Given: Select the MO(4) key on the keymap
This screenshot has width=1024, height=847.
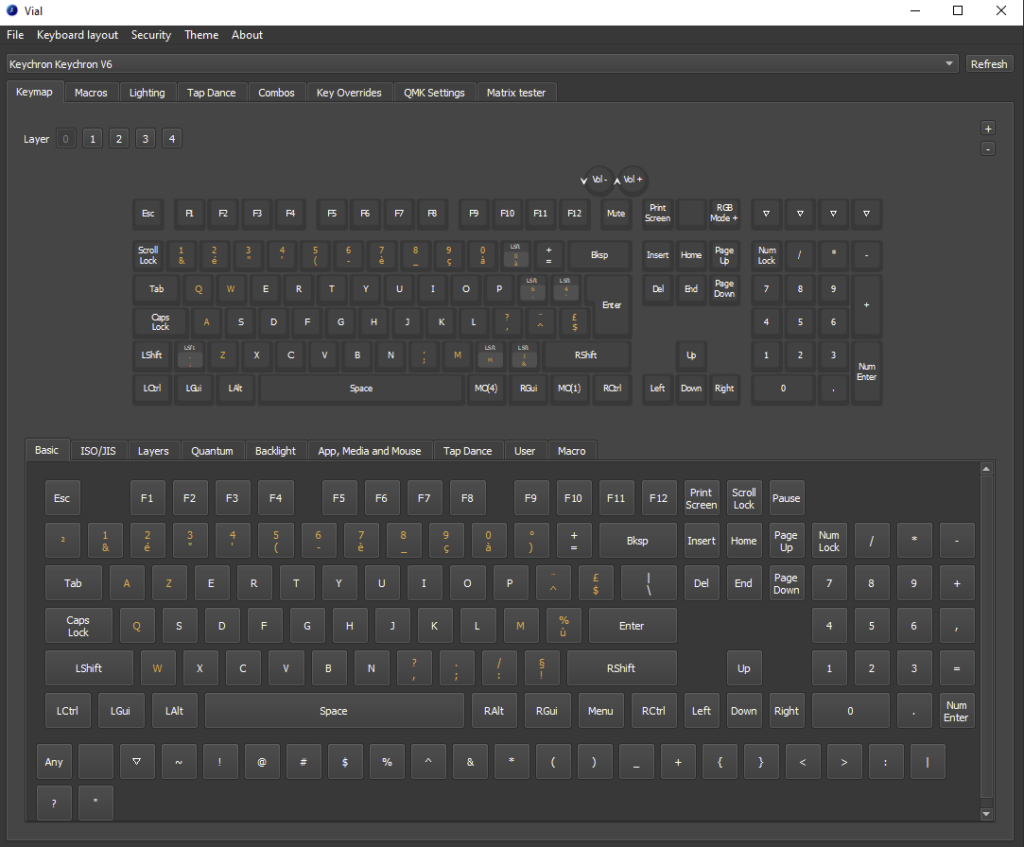Looking at the screenshot, I should tap(486, 388).
